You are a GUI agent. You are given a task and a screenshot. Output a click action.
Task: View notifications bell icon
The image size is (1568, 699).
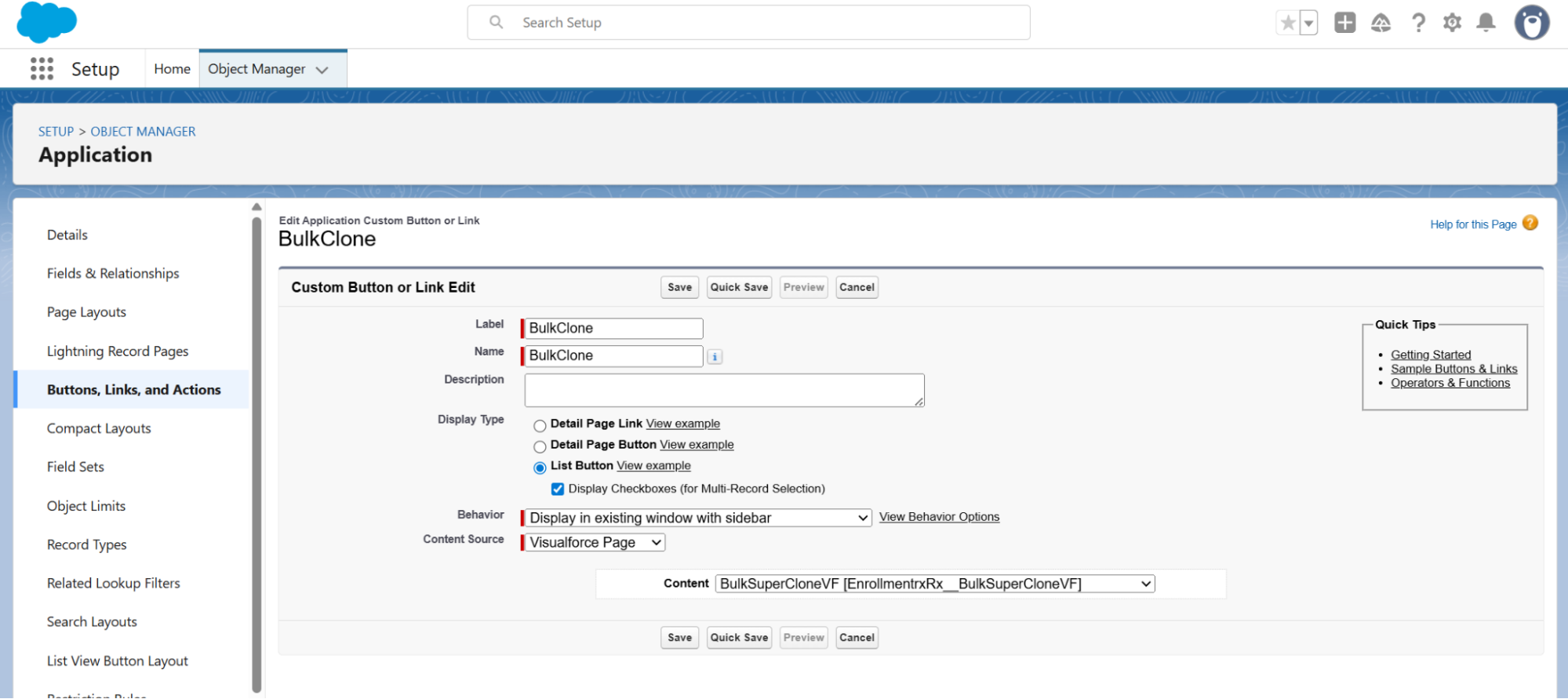click(x=1486, y=23)
